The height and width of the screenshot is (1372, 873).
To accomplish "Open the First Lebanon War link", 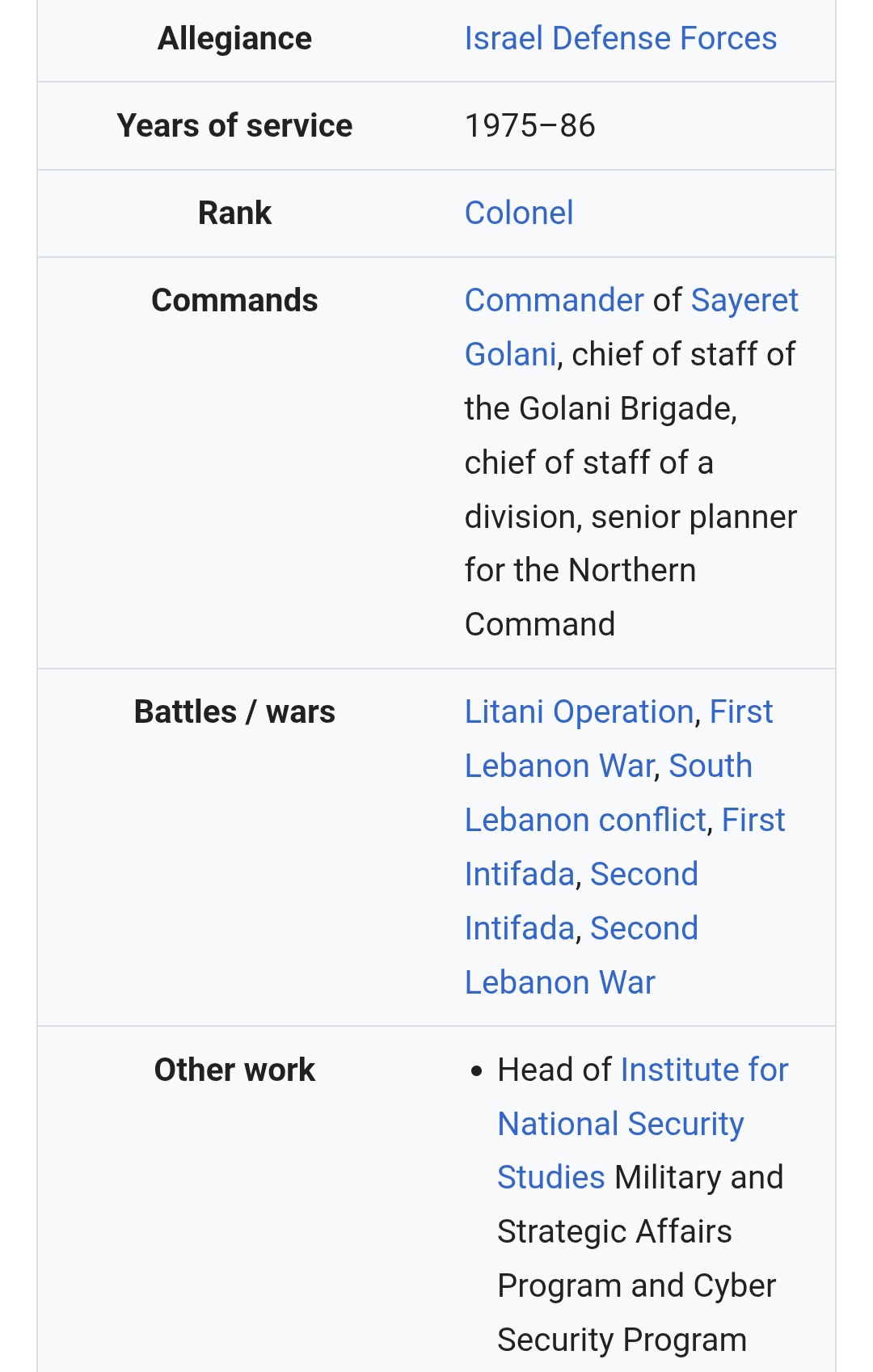I will [559, 766].
